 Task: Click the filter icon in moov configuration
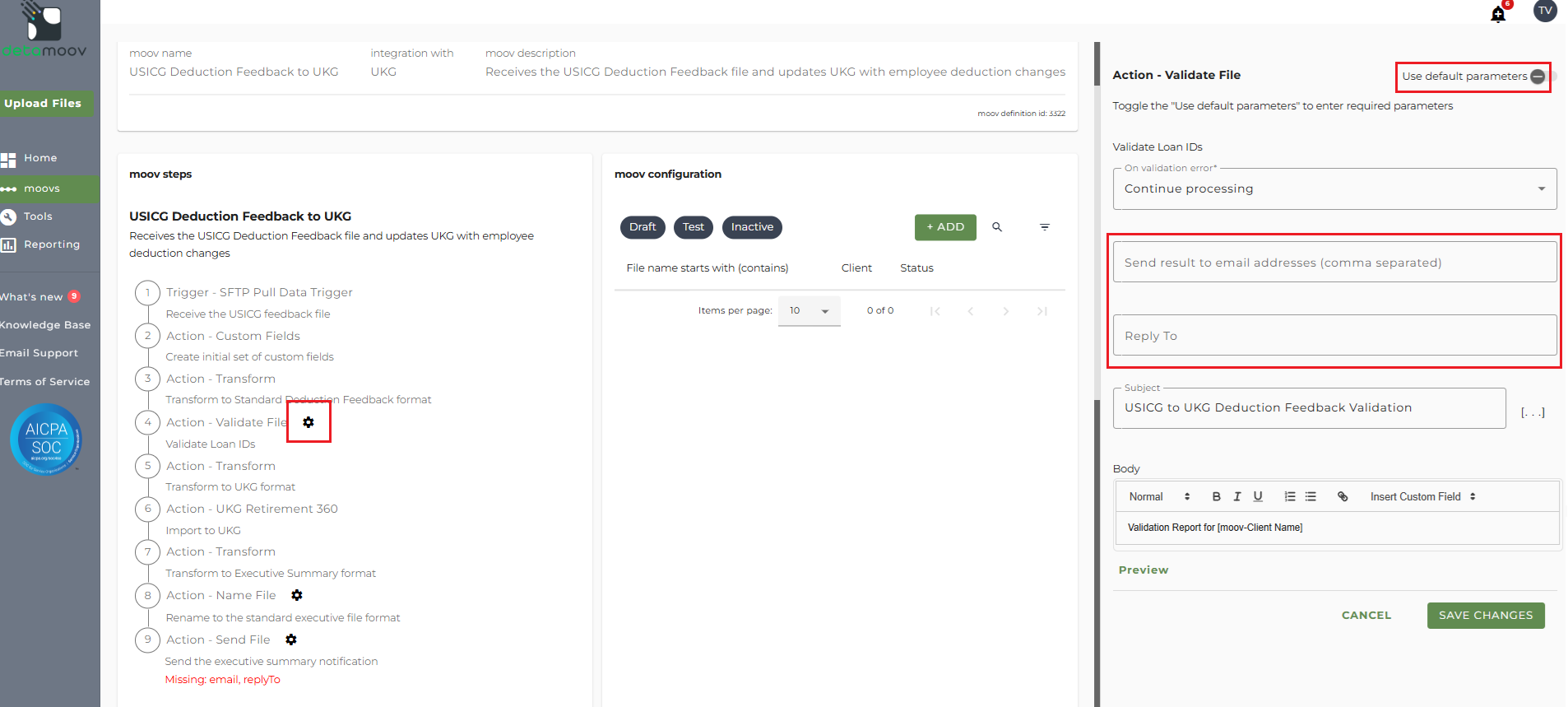[1045, 227]
